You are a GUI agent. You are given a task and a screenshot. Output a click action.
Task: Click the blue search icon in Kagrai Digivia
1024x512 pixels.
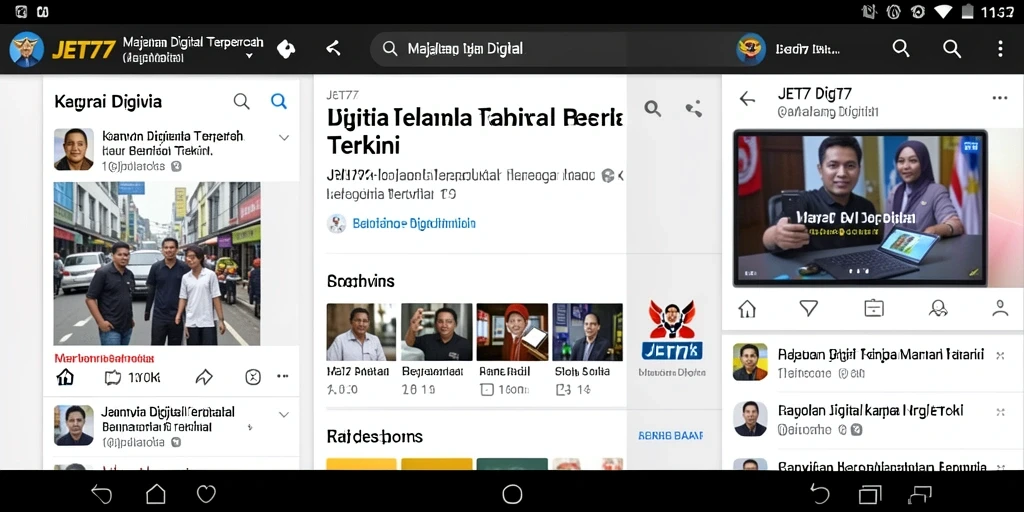click(279, 101)
